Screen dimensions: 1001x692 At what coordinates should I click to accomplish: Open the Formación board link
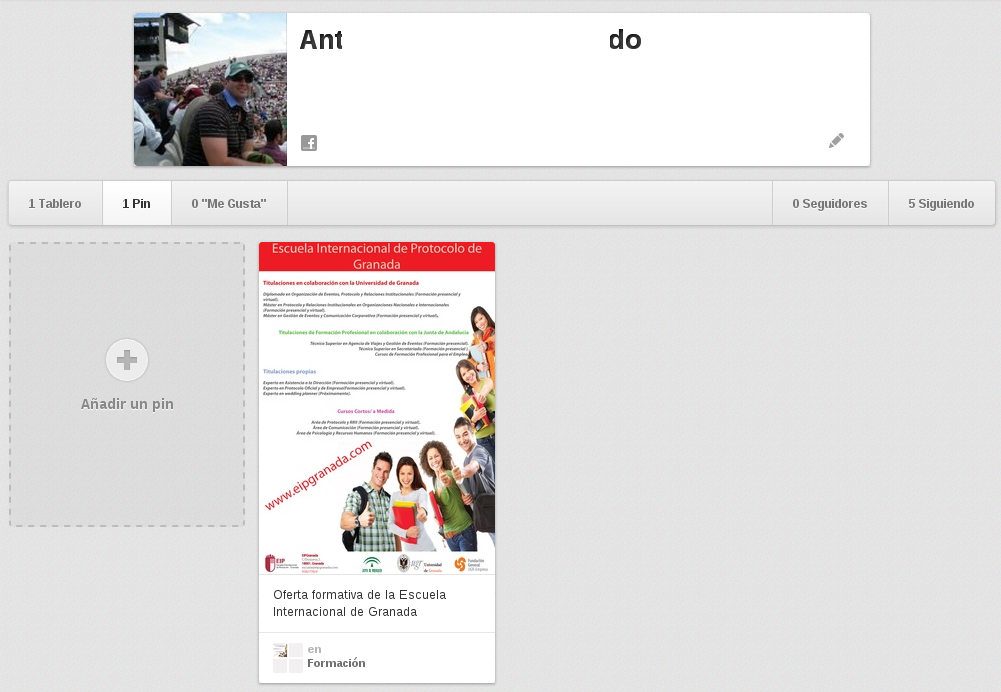coord(336,663)
